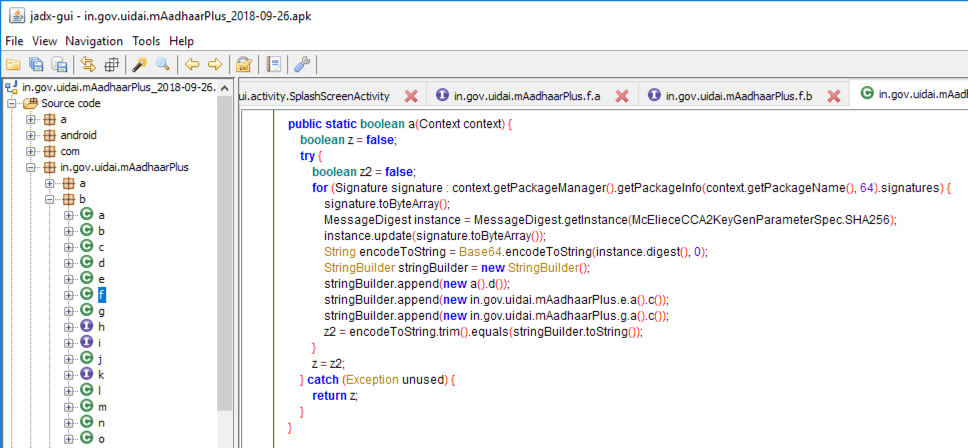Click the Export as gradle project icon
The width and height of the screenshot is (968, 448).
(60, 65)
